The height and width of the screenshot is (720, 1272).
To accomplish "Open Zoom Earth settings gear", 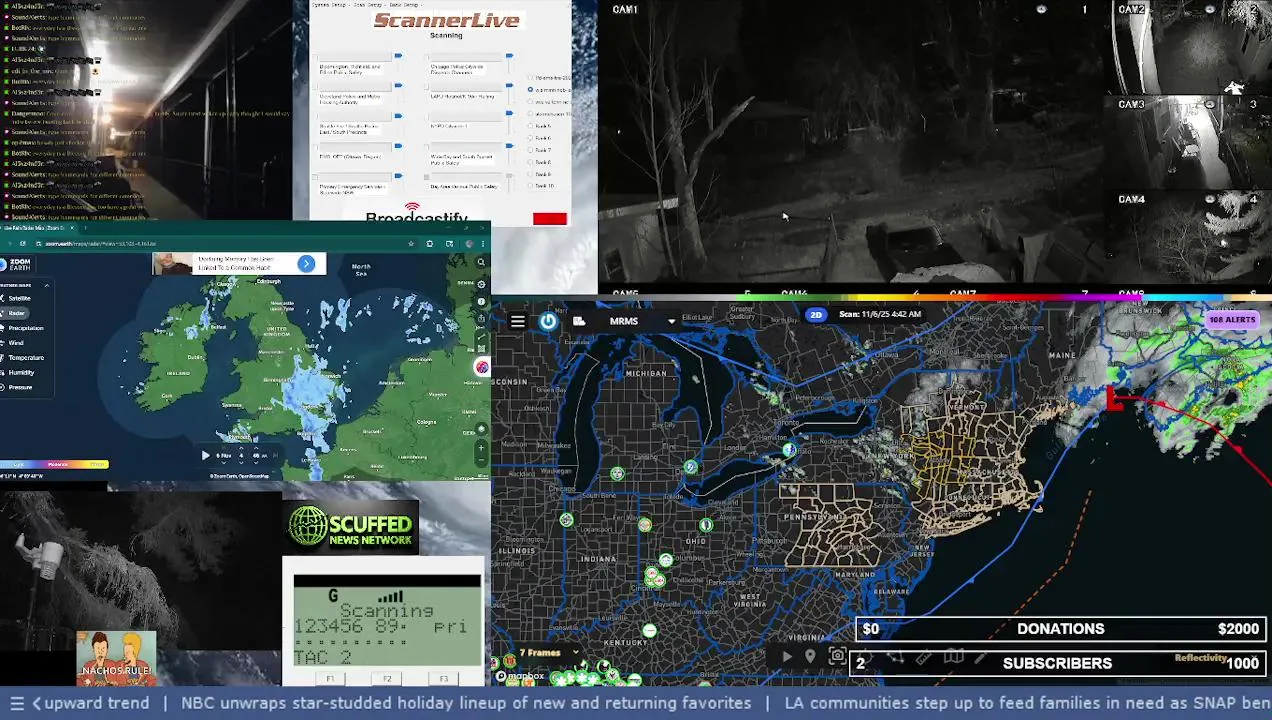I will (481, 284).
